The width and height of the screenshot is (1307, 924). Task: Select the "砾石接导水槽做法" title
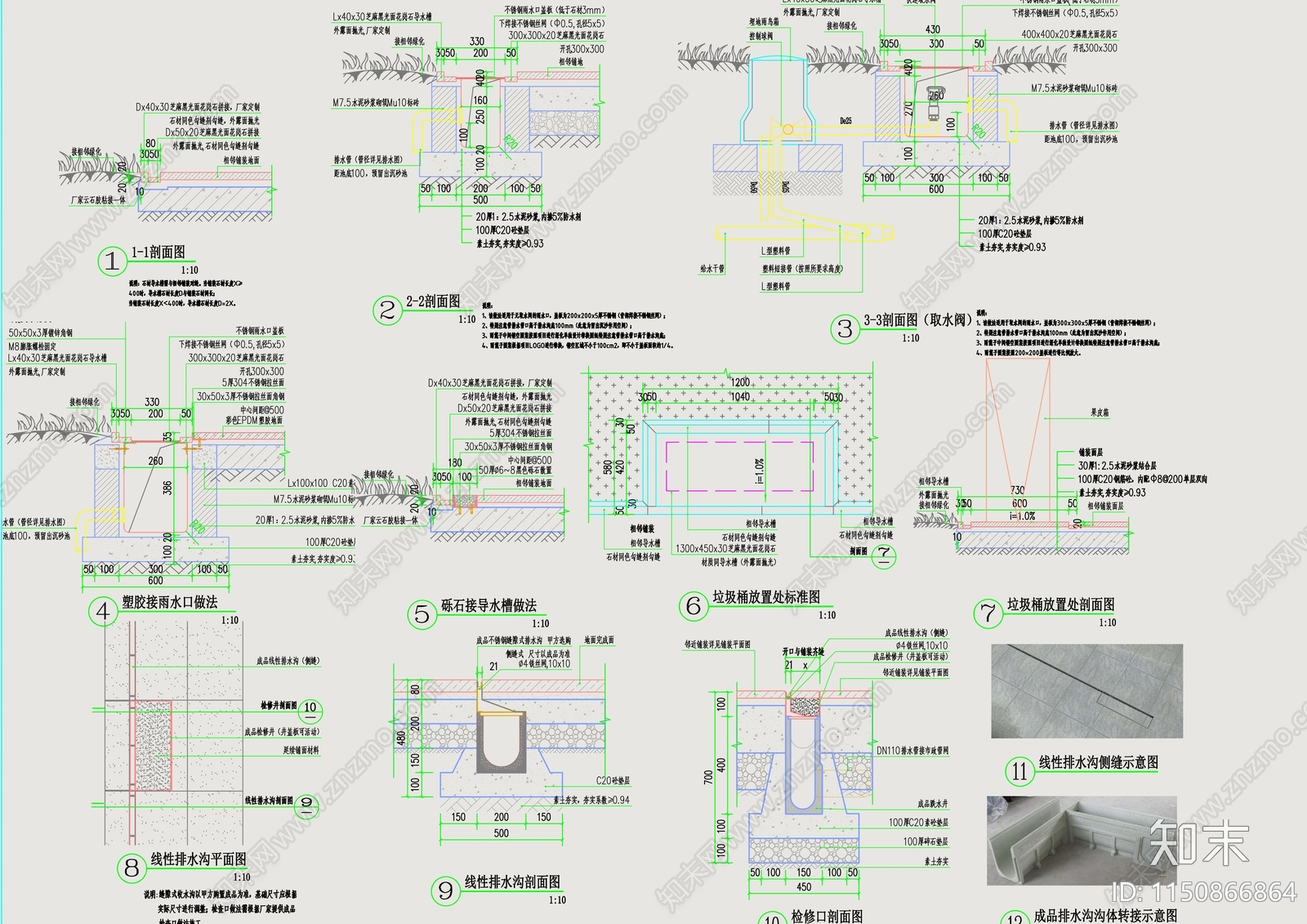tap(488, 605)
